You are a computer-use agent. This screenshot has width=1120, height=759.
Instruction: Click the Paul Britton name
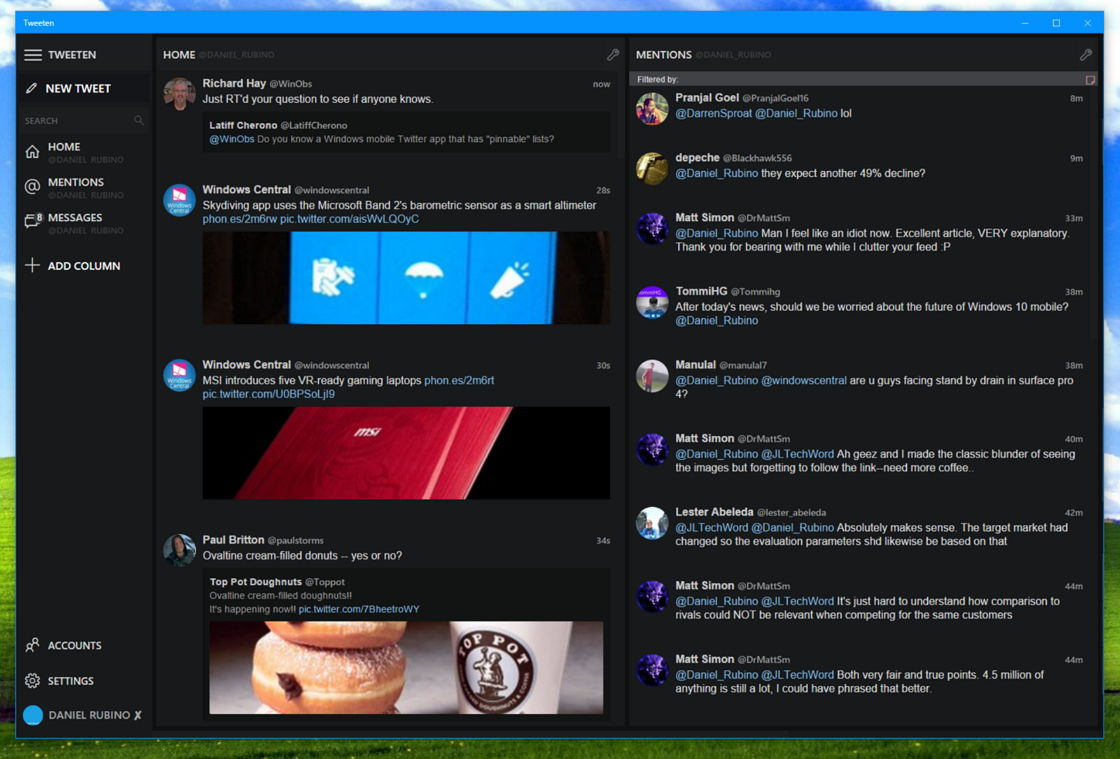[x=233, y=540]
